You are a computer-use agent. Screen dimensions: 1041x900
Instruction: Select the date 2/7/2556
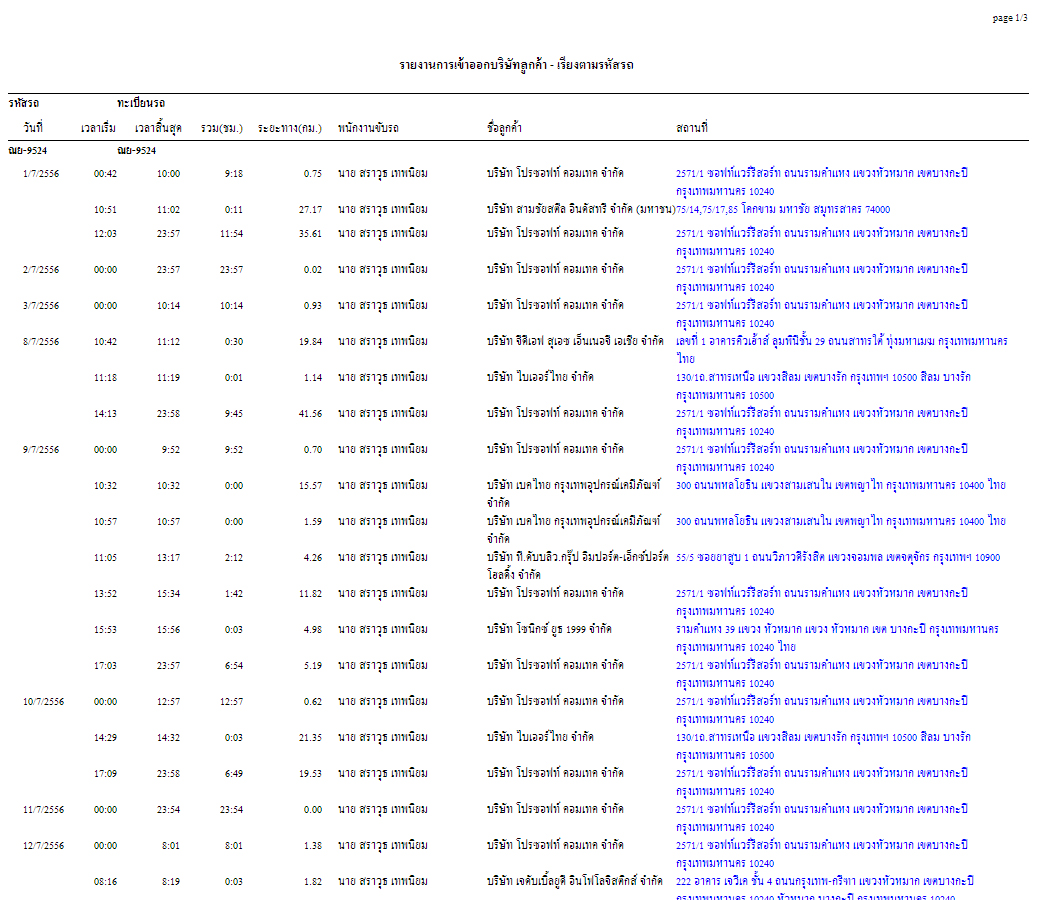click(40, 270)
